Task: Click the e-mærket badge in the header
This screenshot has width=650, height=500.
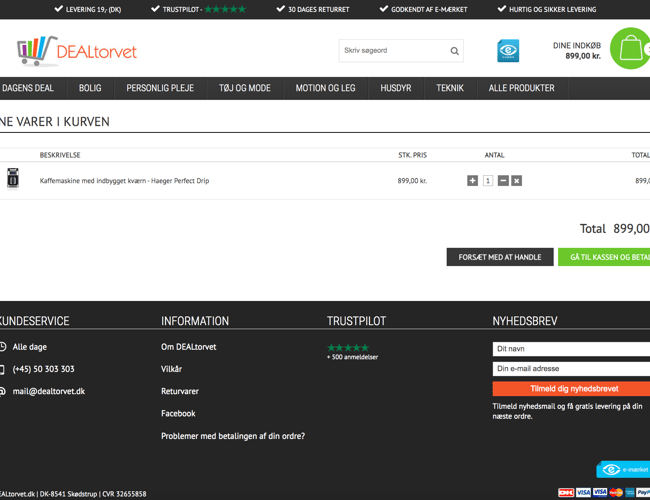Action: (x=508, y=50)
